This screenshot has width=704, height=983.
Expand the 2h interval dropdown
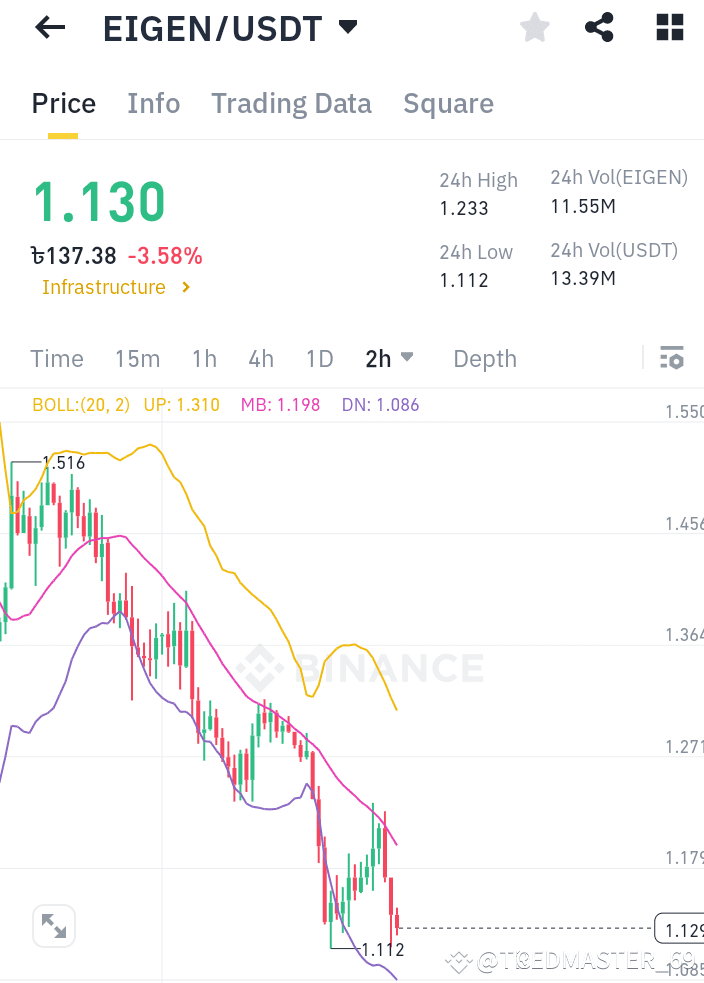point(406,357)
